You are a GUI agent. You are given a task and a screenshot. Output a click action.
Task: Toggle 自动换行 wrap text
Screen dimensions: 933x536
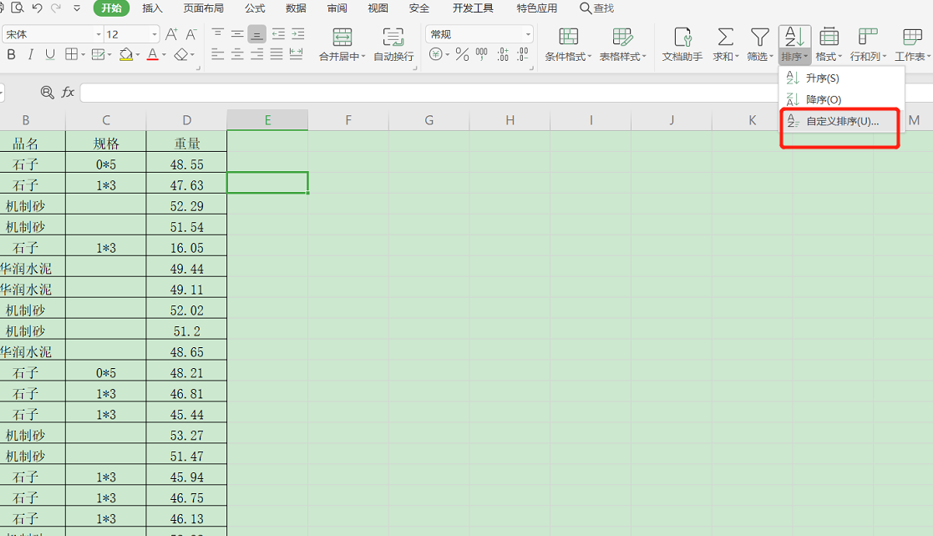(x=393, y=45)
